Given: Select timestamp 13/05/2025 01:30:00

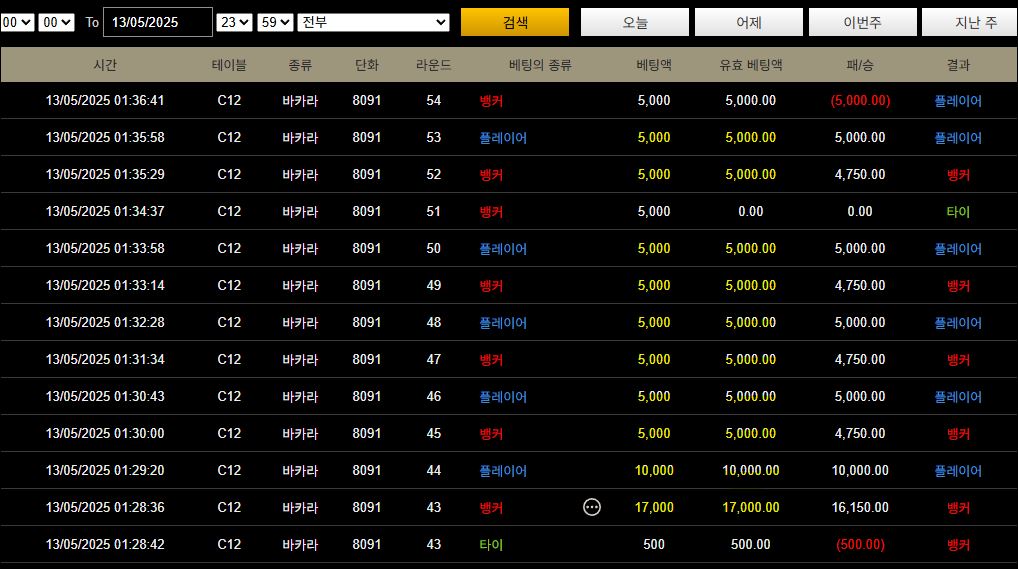Looking at the screenshot, I should click(x=105, y=433).
